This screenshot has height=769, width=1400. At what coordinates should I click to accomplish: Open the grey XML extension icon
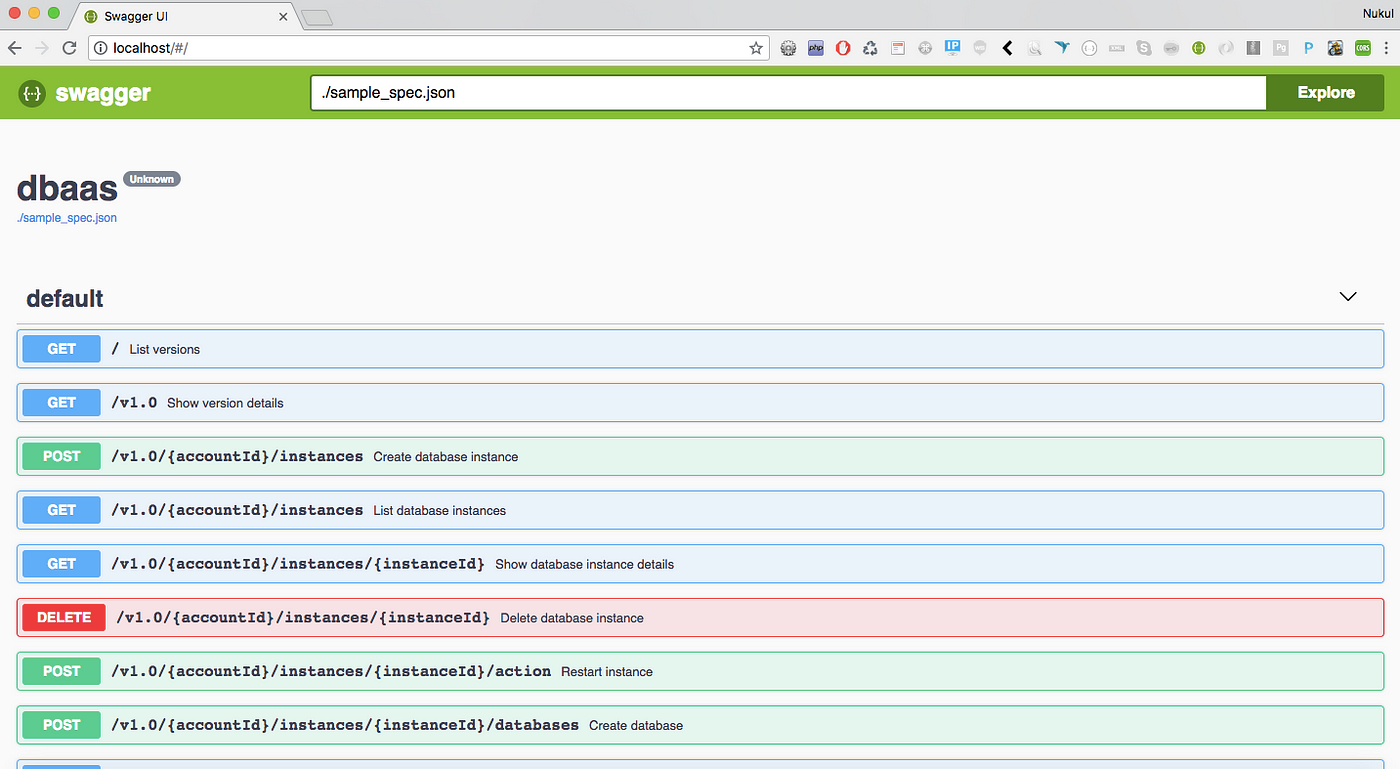tap(1116, 48)
